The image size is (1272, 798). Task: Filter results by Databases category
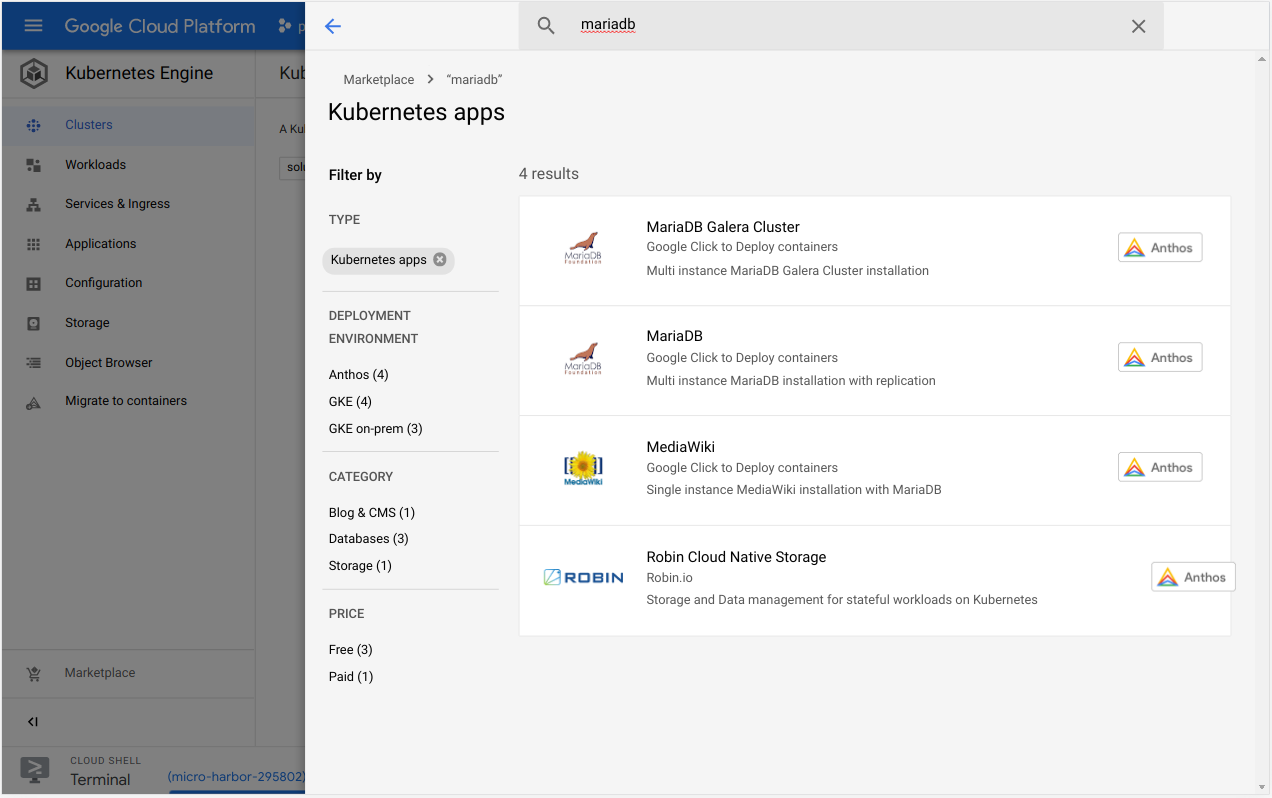click(368, 539)
